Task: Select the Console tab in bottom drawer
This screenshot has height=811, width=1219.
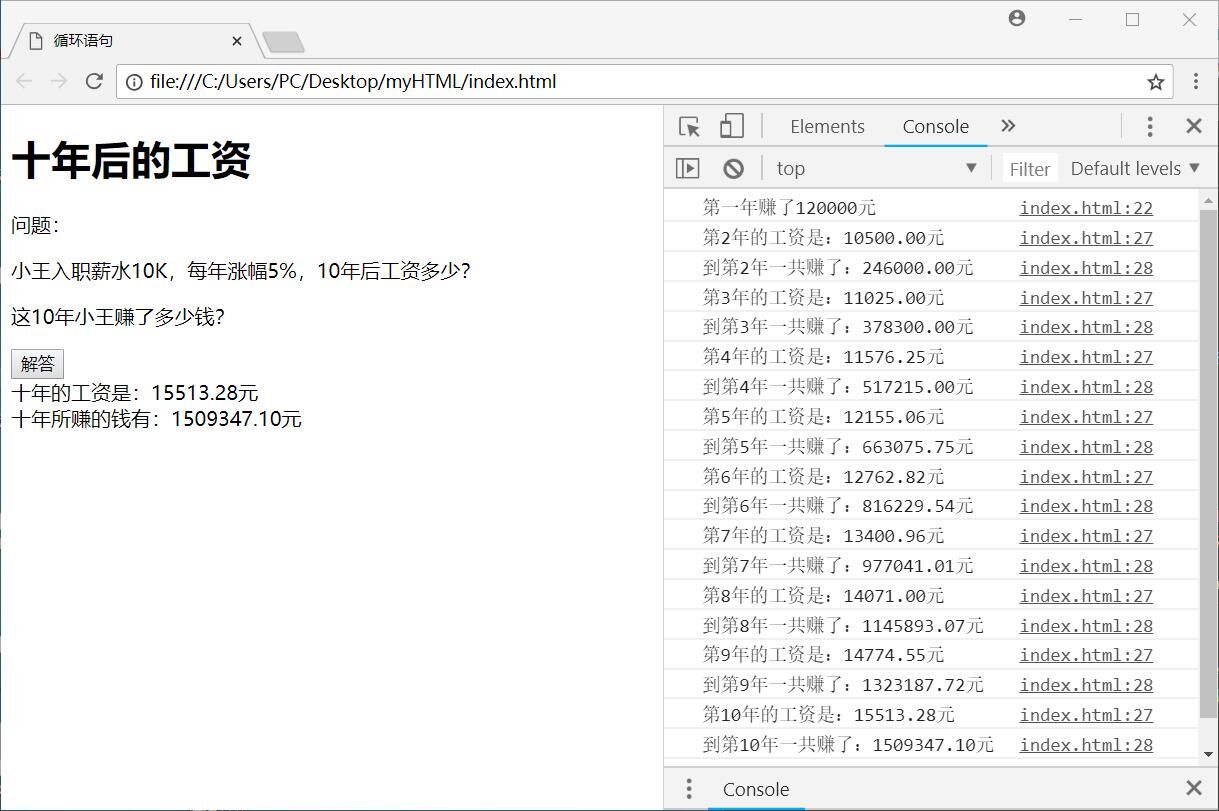Action: pyautogui.click(x=755, y=789)
